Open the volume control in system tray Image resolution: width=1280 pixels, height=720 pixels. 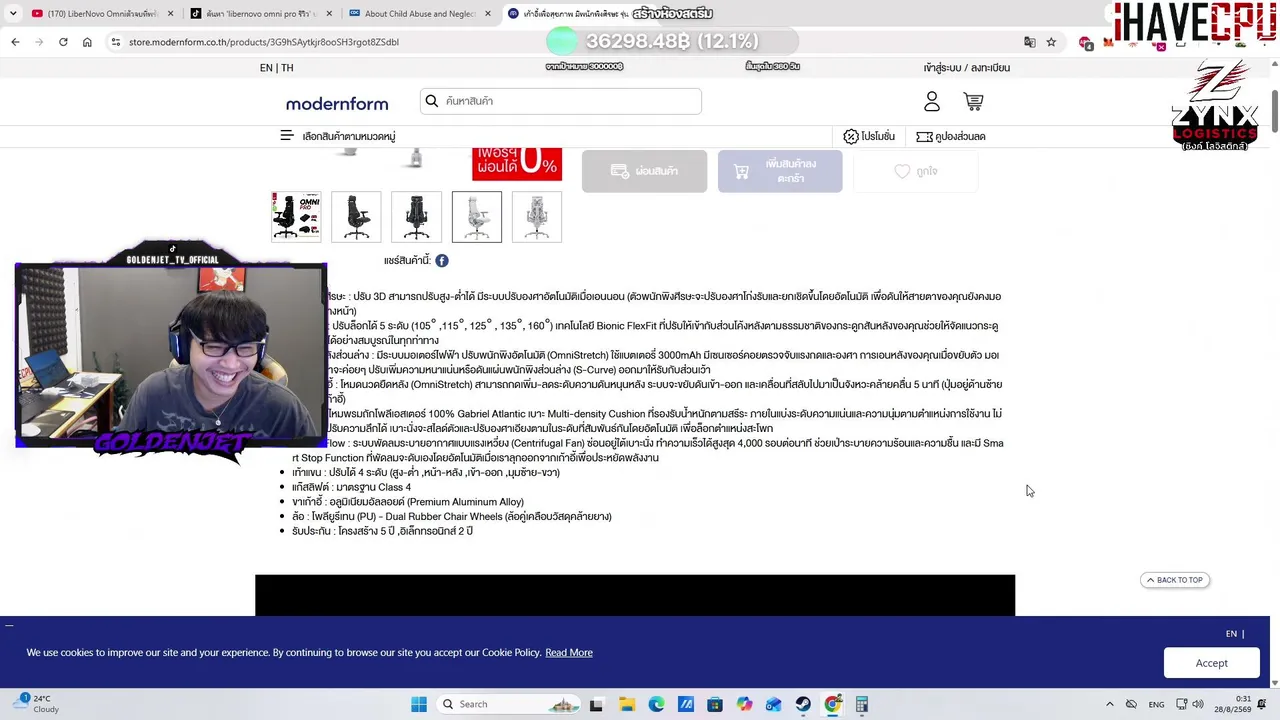(1198, 704)
